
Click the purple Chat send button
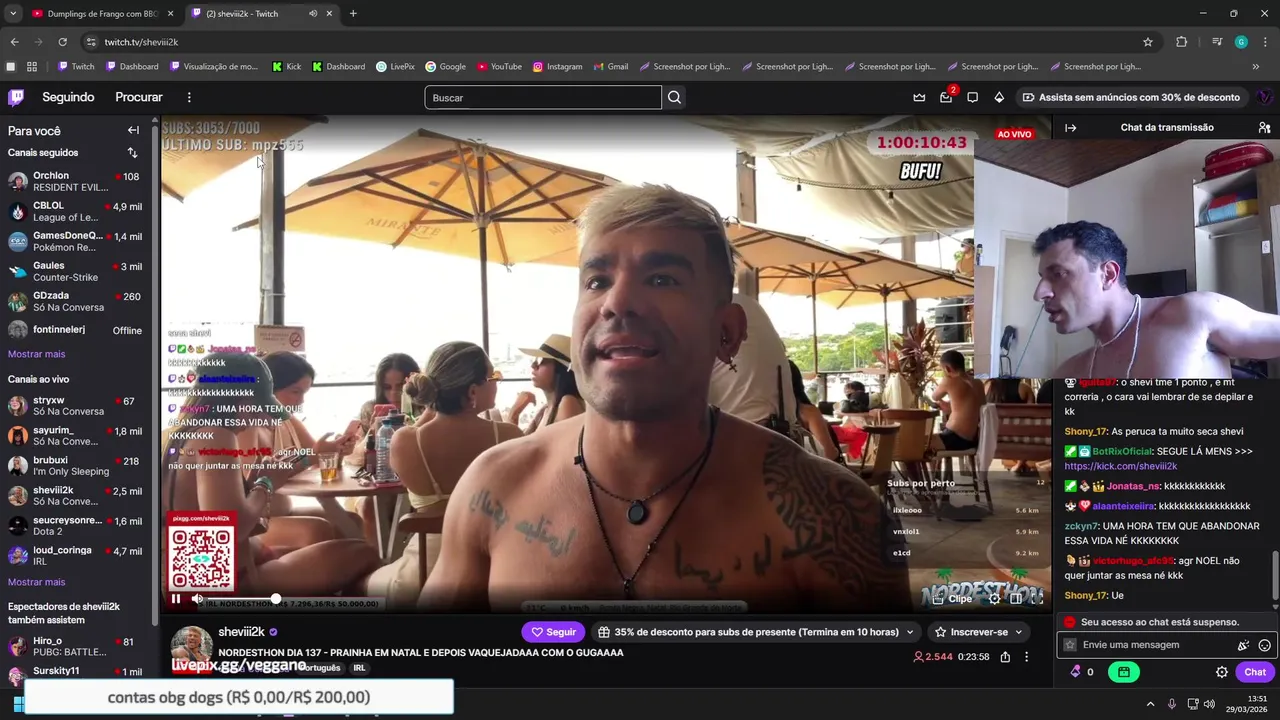(1255, 672)
